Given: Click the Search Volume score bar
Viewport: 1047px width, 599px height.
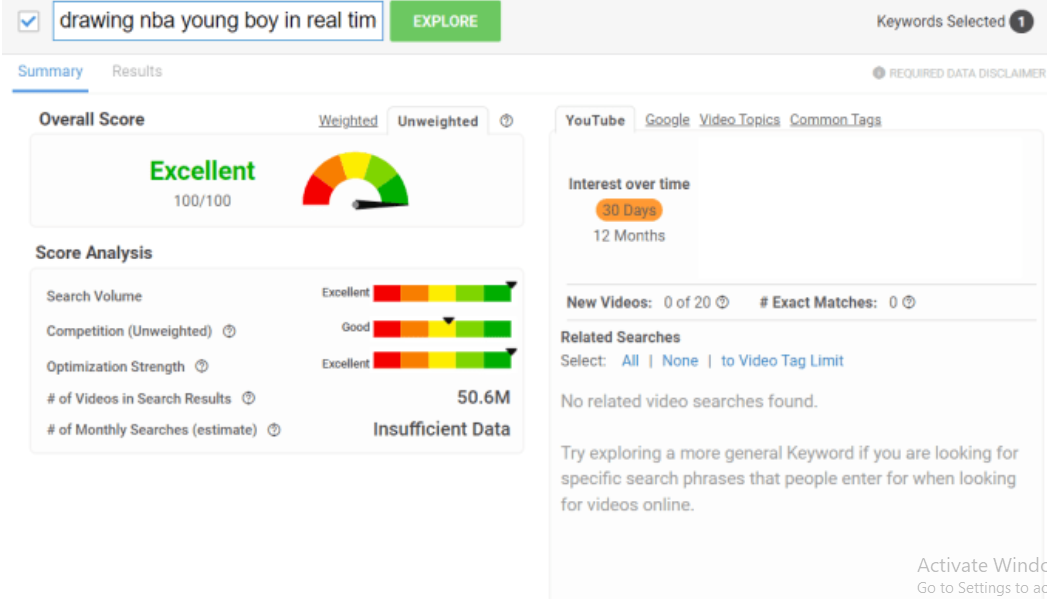Looking at the screenshot, I should (442, 293).
